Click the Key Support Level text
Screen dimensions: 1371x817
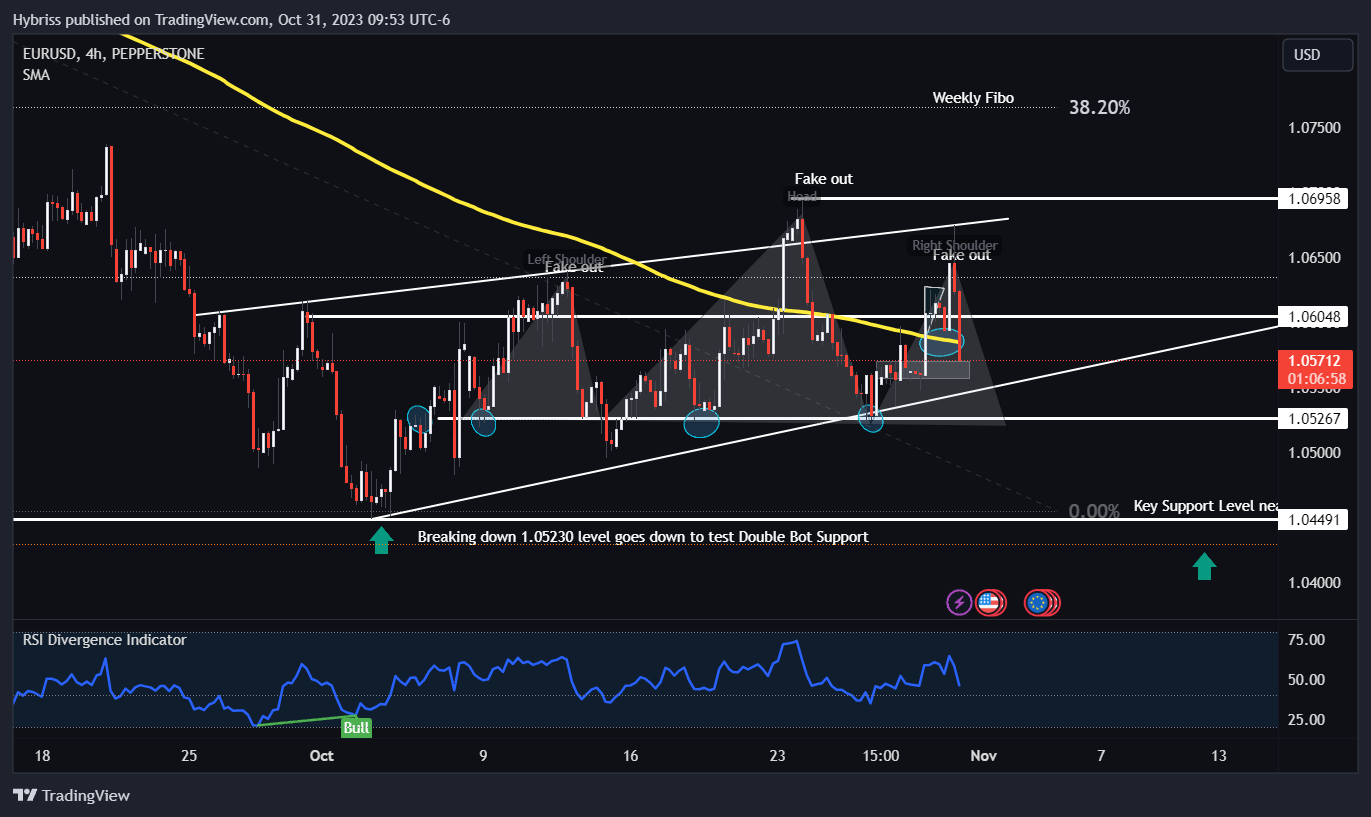[x=1205, y=506]
